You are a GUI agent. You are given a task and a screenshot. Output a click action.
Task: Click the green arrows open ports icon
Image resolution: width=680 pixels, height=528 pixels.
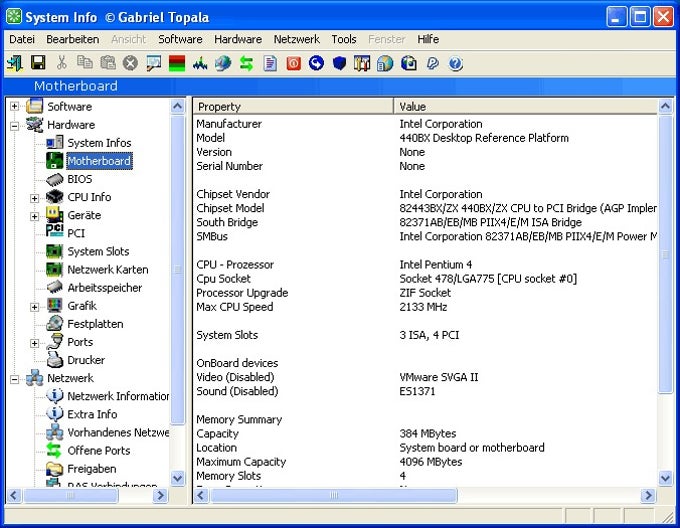click(246, 63)
